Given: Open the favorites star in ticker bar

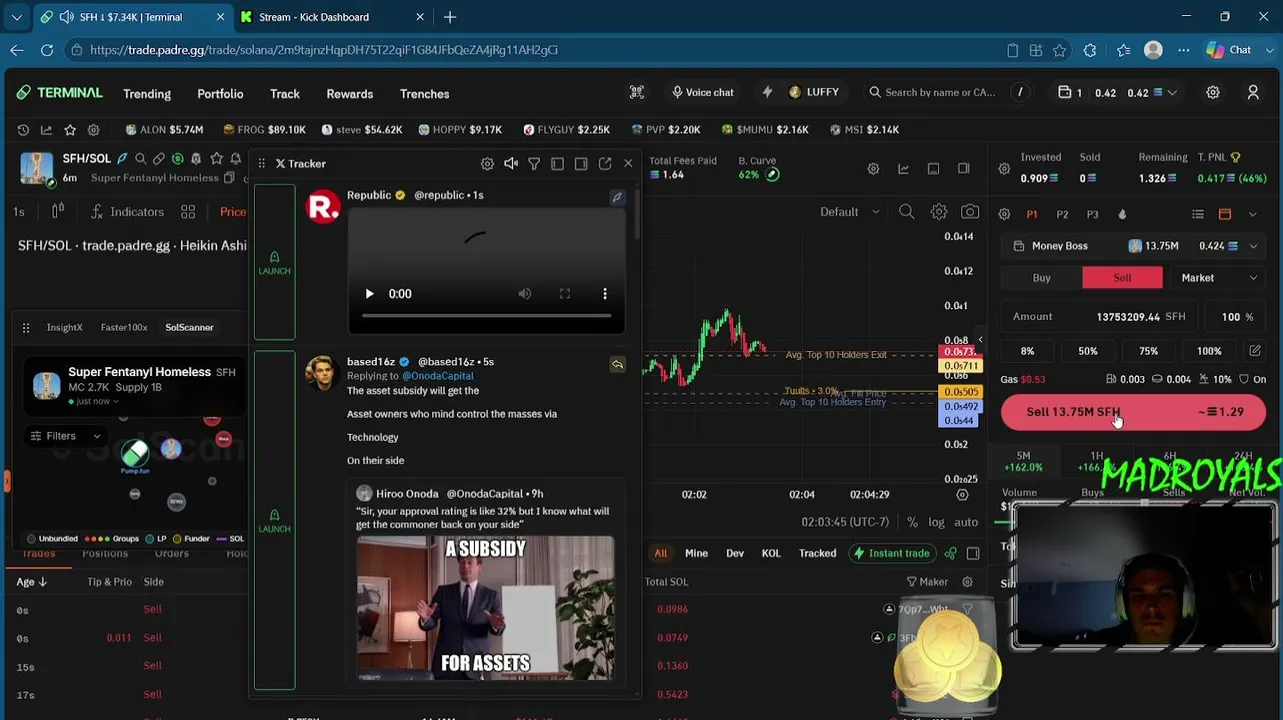Looking at the screenshot, I should point(70,130).
